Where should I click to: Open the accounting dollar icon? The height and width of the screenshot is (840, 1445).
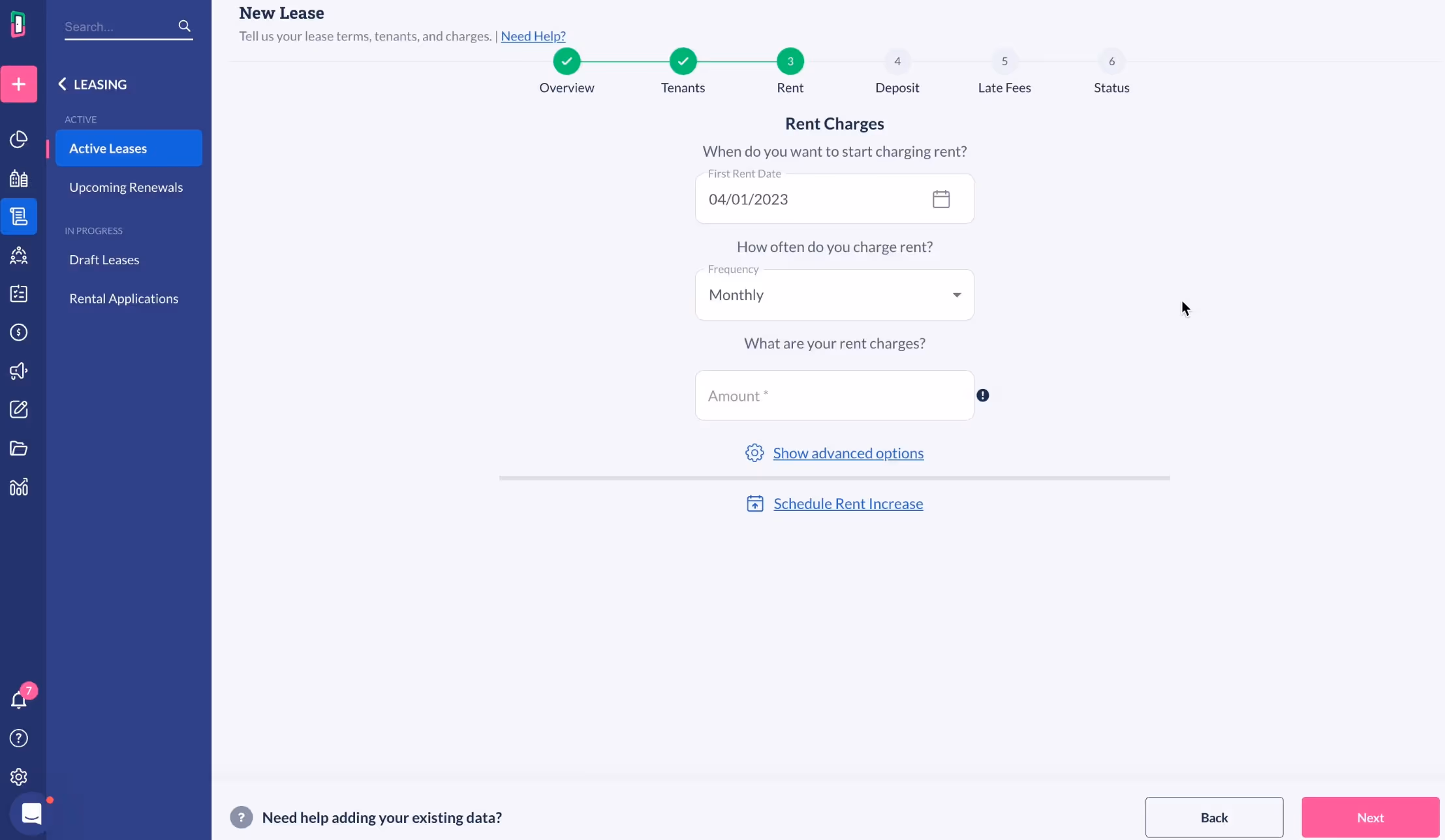(19, 332)
